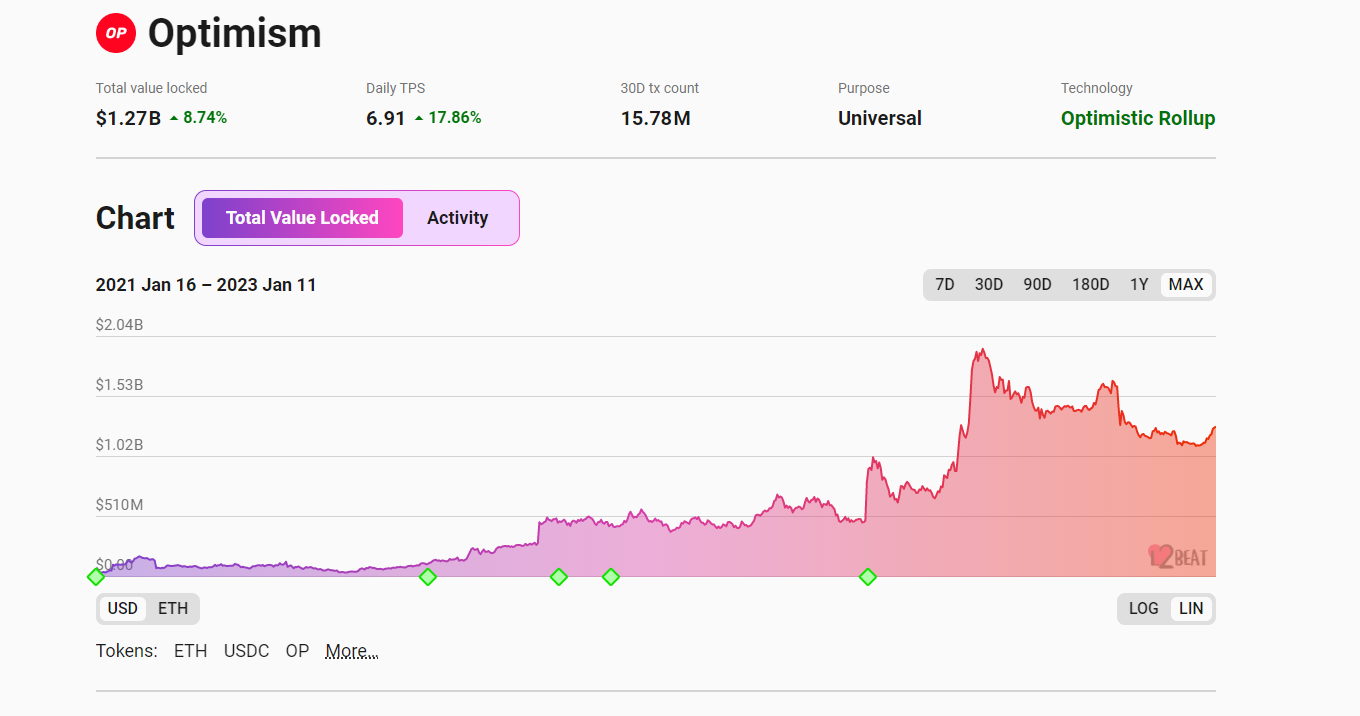This screenshot has width=1360, height=716.
Task: Click the 17.86% TPS change value
Action: pos(455,118)
